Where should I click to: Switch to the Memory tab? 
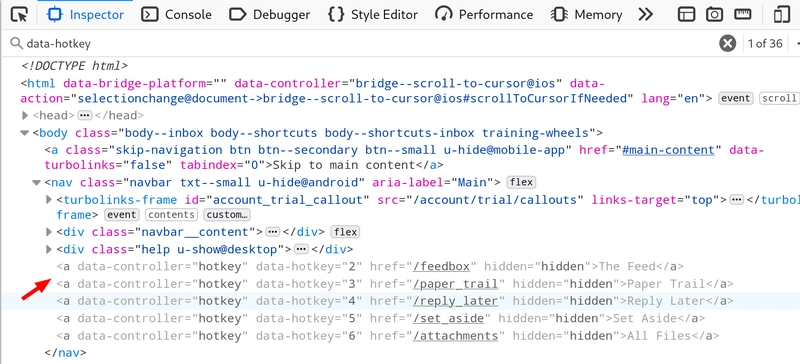click(586, 15)
